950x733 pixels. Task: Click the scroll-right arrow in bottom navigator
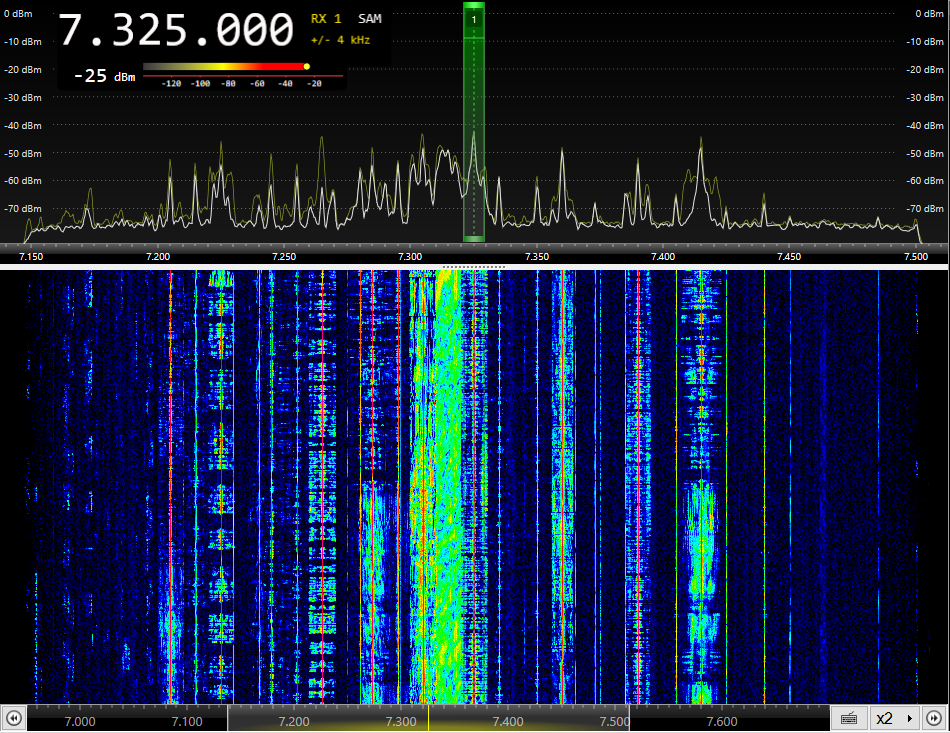pyautogui.click(x=933, y=718)
